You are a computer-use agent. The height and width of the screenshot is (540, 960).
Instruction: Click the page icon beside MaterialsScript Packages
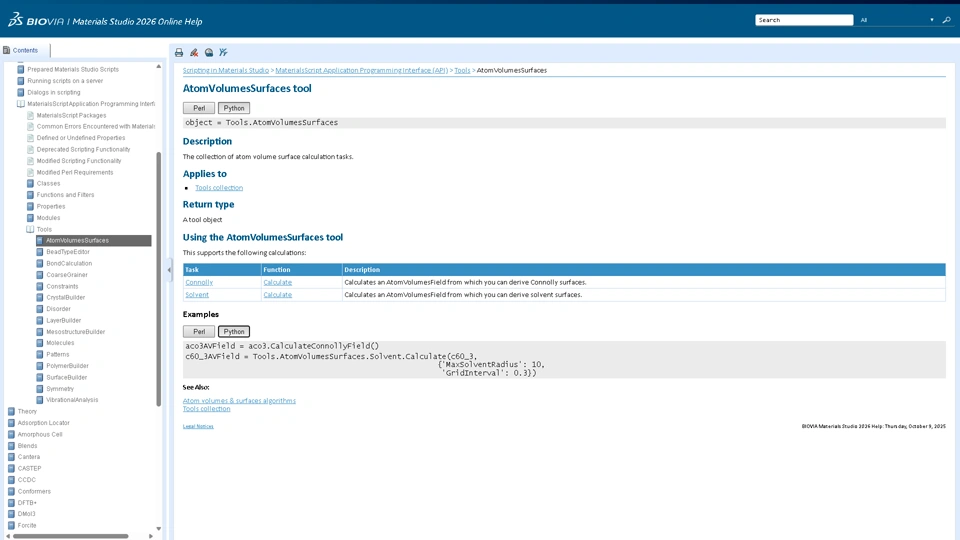(x=30, y=115)
